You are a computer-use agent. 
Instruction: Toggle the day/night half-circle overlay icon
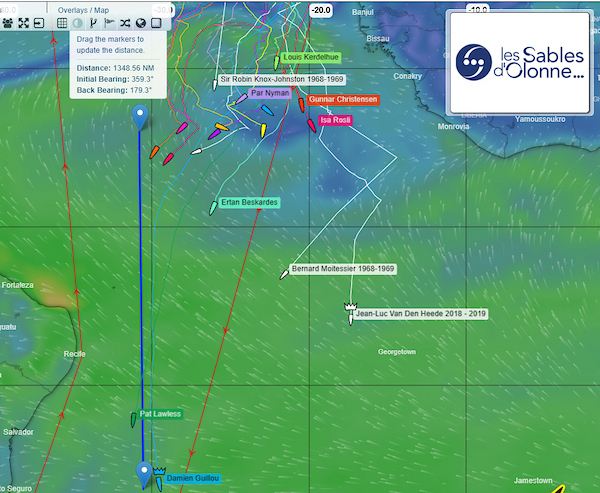78,23
